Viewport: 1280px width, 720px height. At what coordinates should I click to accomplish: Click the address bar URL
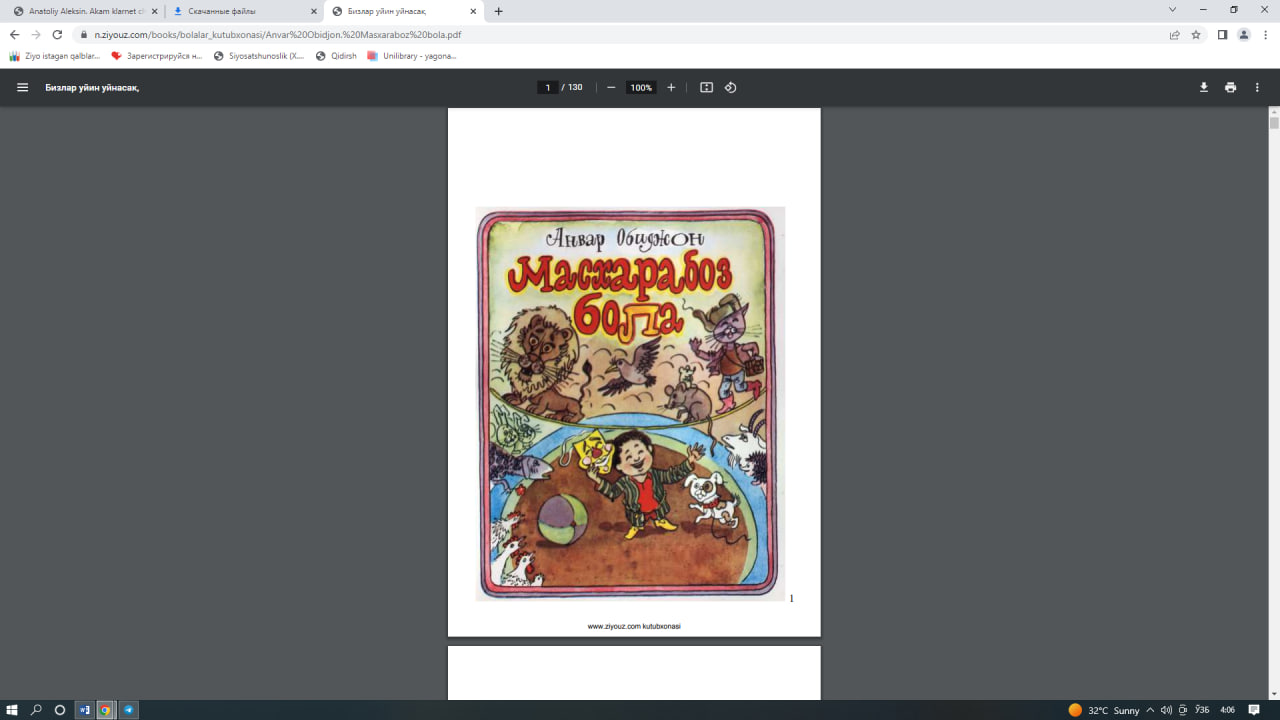[x=278, y=34]
